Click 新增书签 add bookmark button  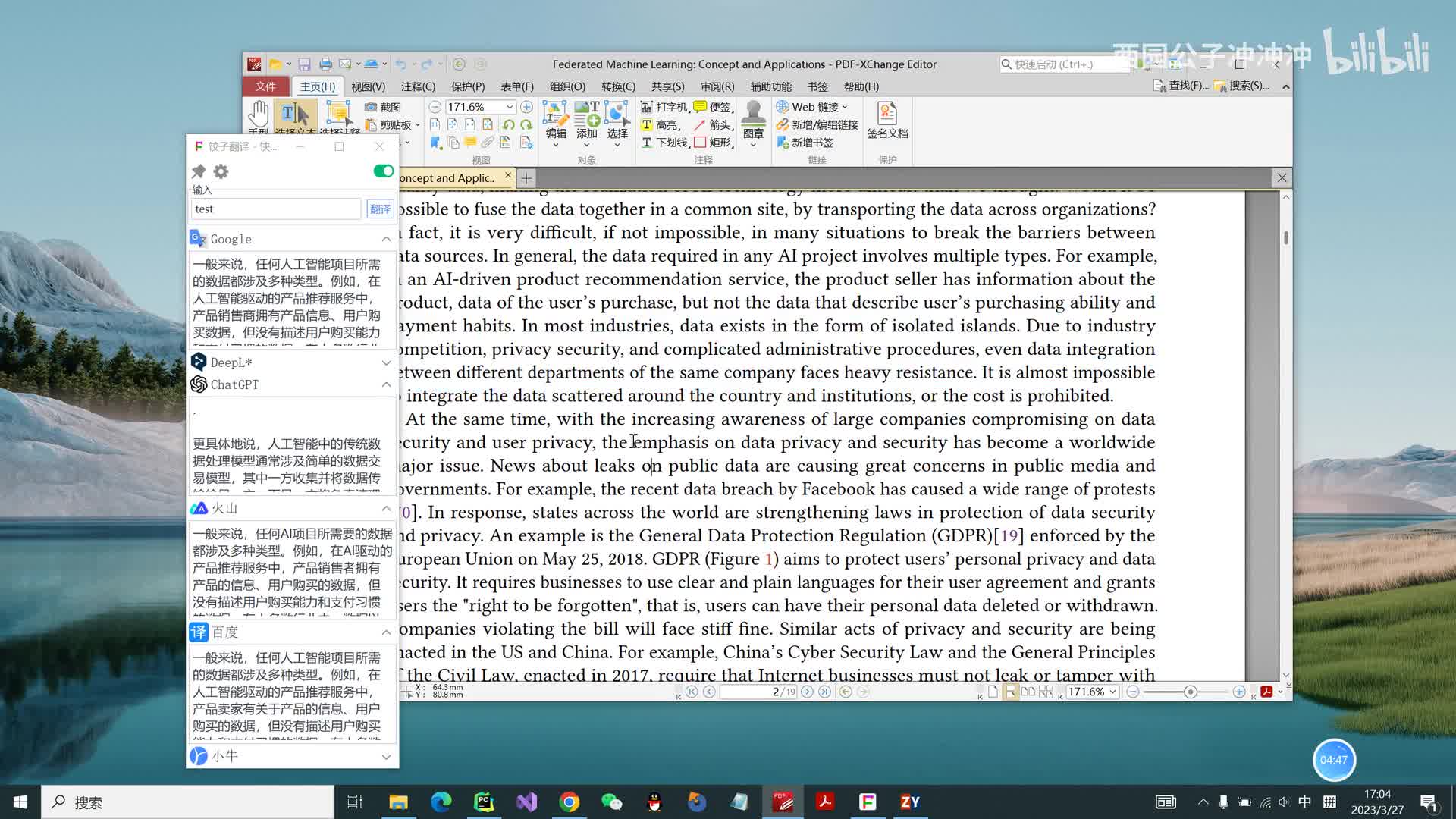click(805, 143)
